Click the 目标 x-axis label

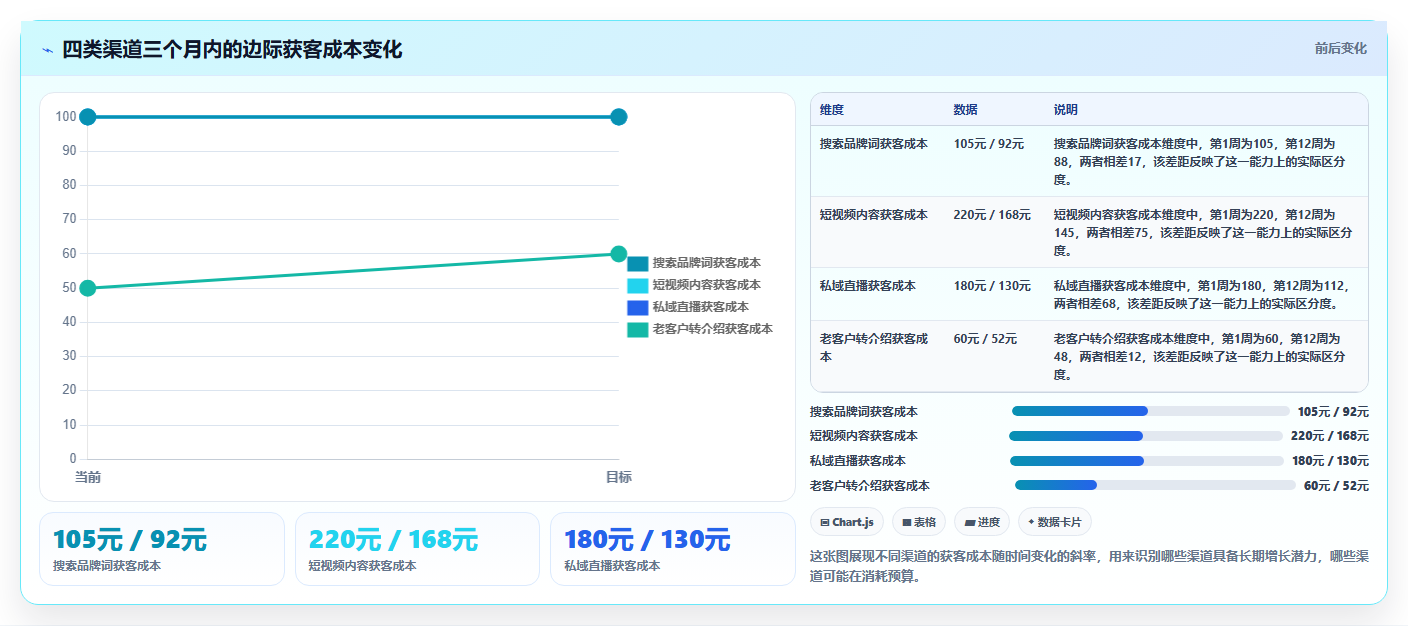tap(618, 478)
